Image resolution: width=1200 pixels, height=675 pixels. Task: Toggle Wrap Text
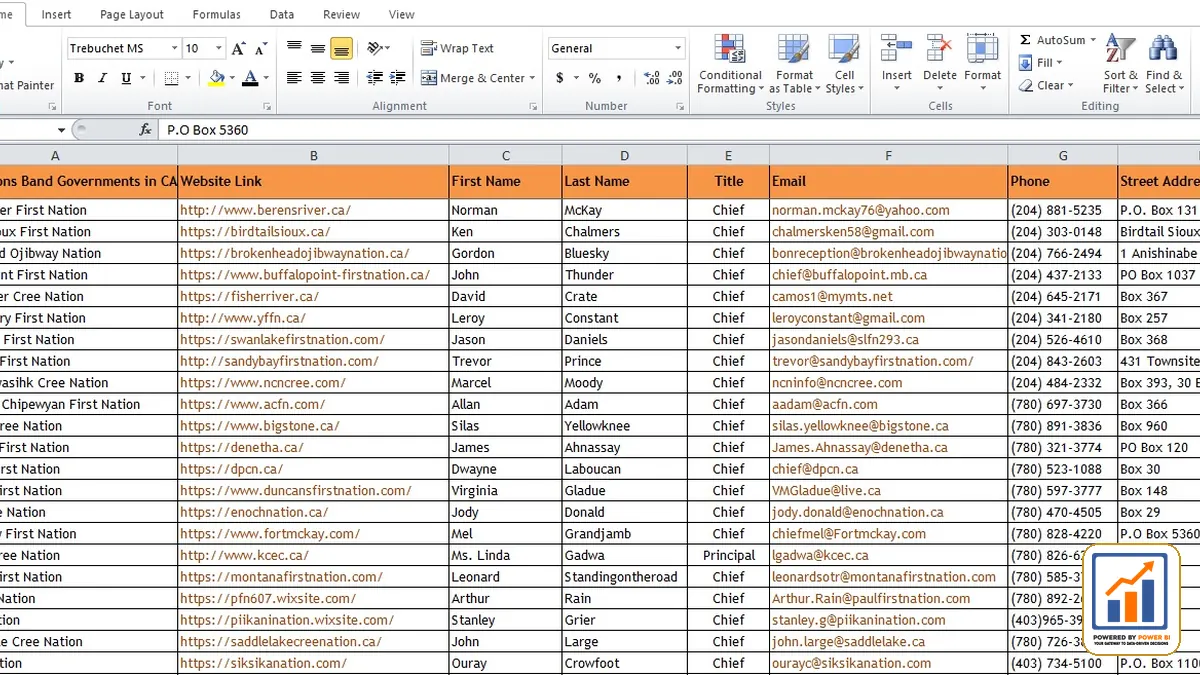point(458,48)
